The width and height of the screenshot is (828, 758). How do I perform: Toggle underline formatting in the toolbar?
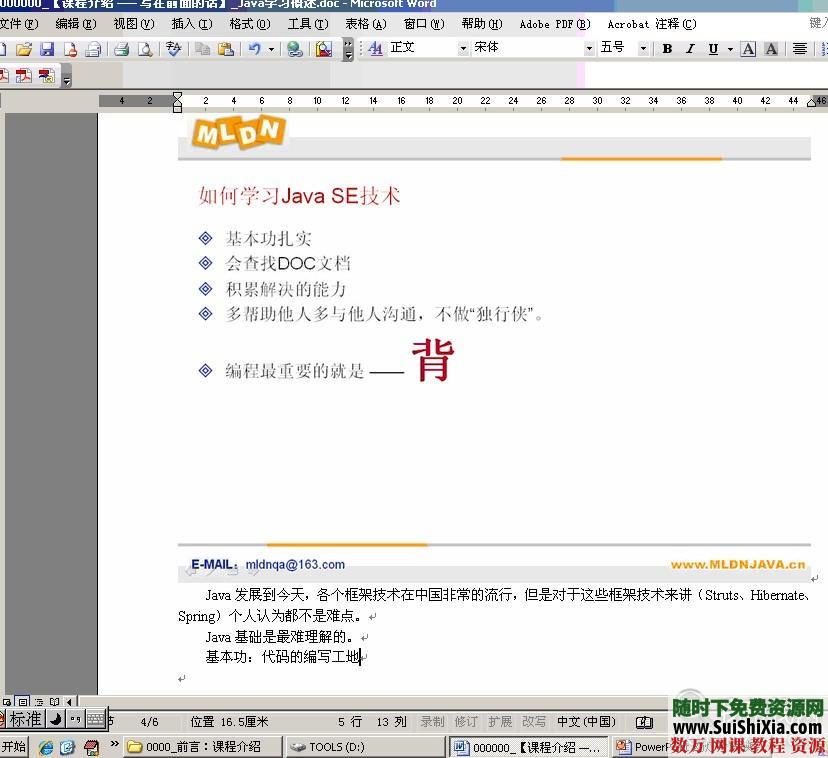(x=712, y=48)
